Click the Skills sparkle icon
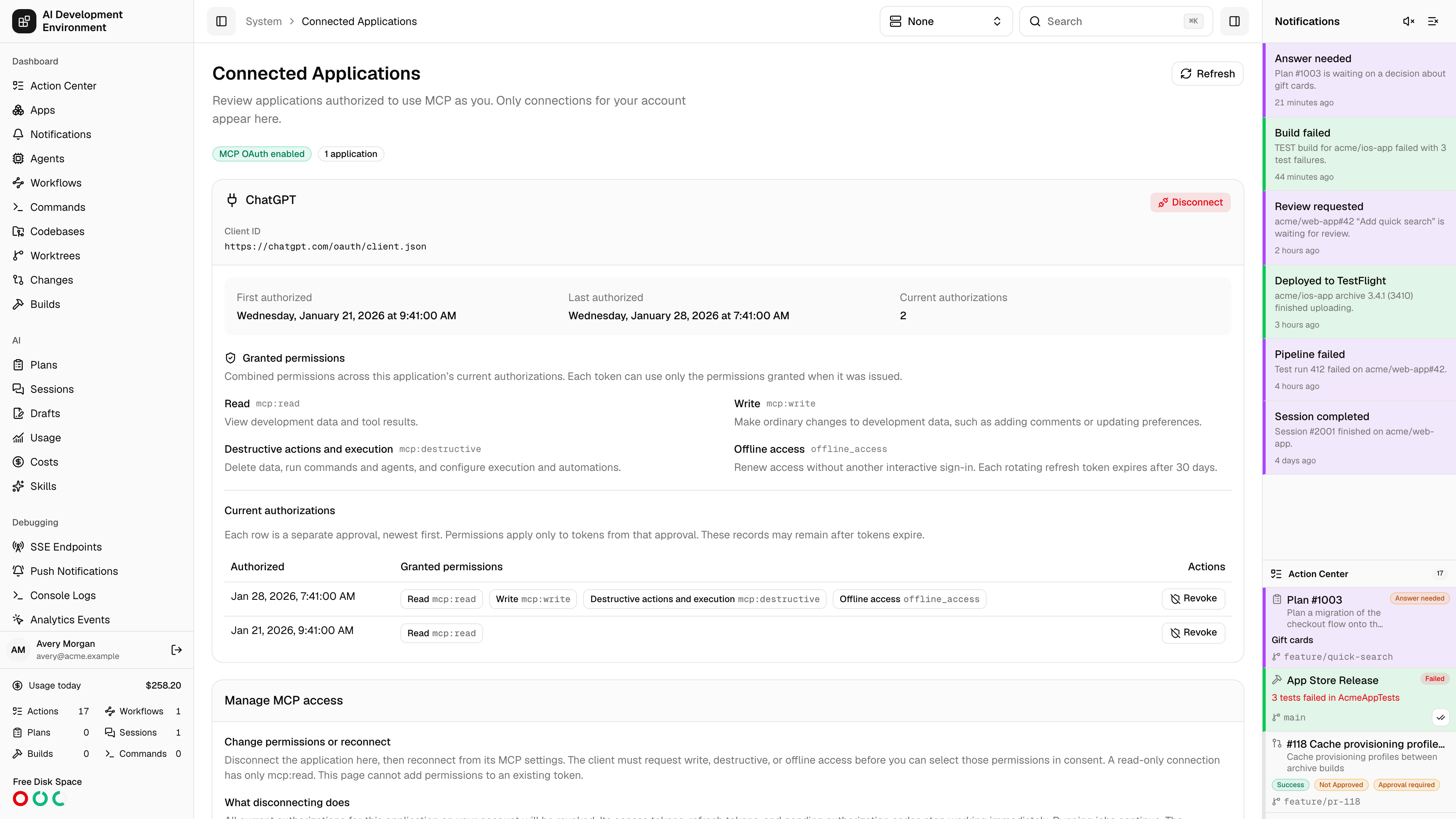Screen dimensions: 1456x819 click(18, 486)
